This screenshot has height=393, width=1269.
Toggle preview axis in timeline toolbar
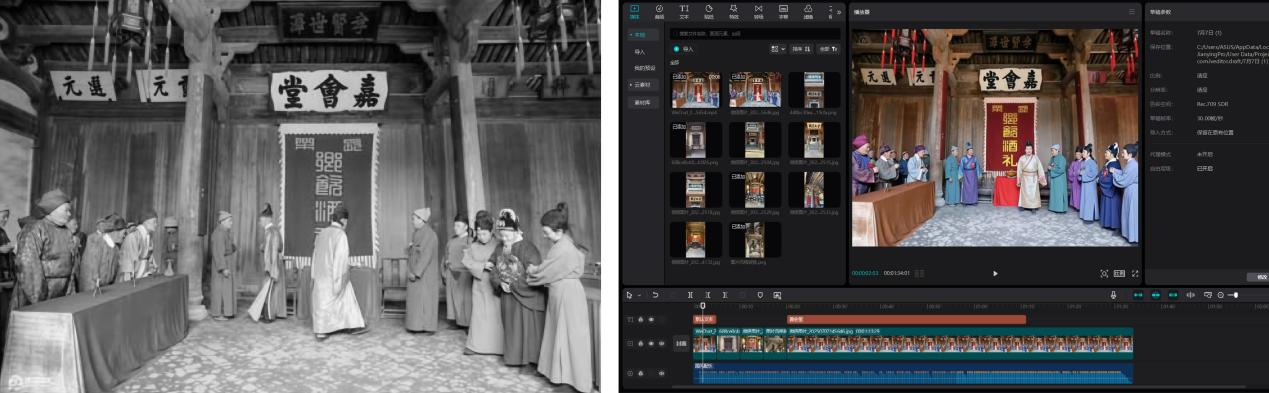[1190, 295]
